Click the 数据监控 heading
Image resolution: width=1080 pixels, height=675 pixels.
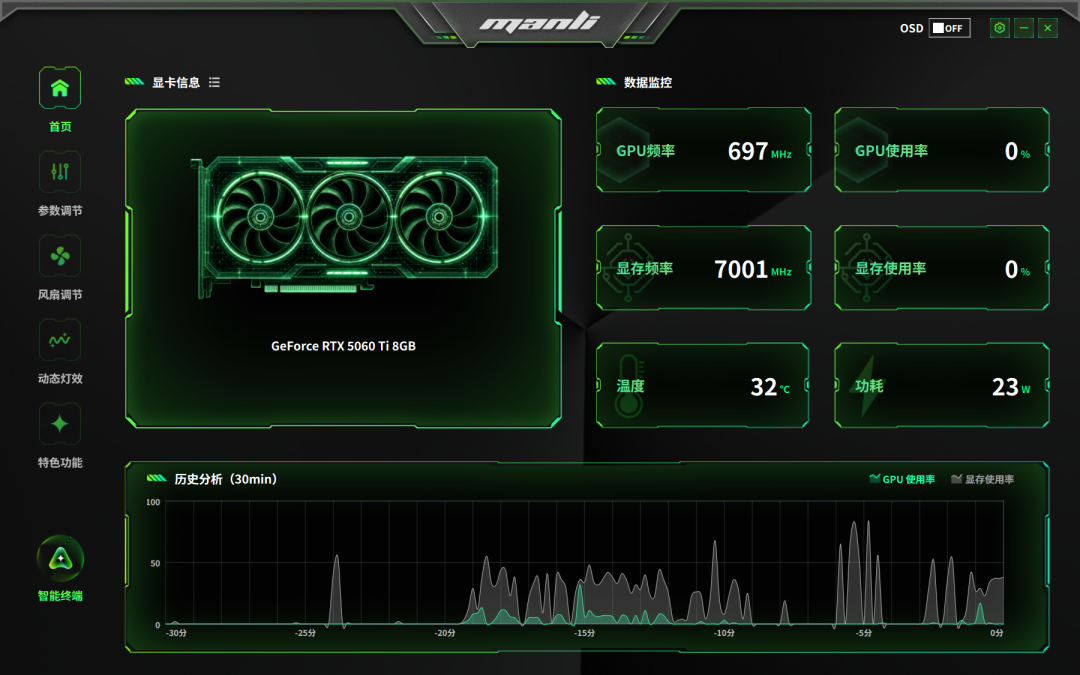pyautogui.click(x=647, y=83)
